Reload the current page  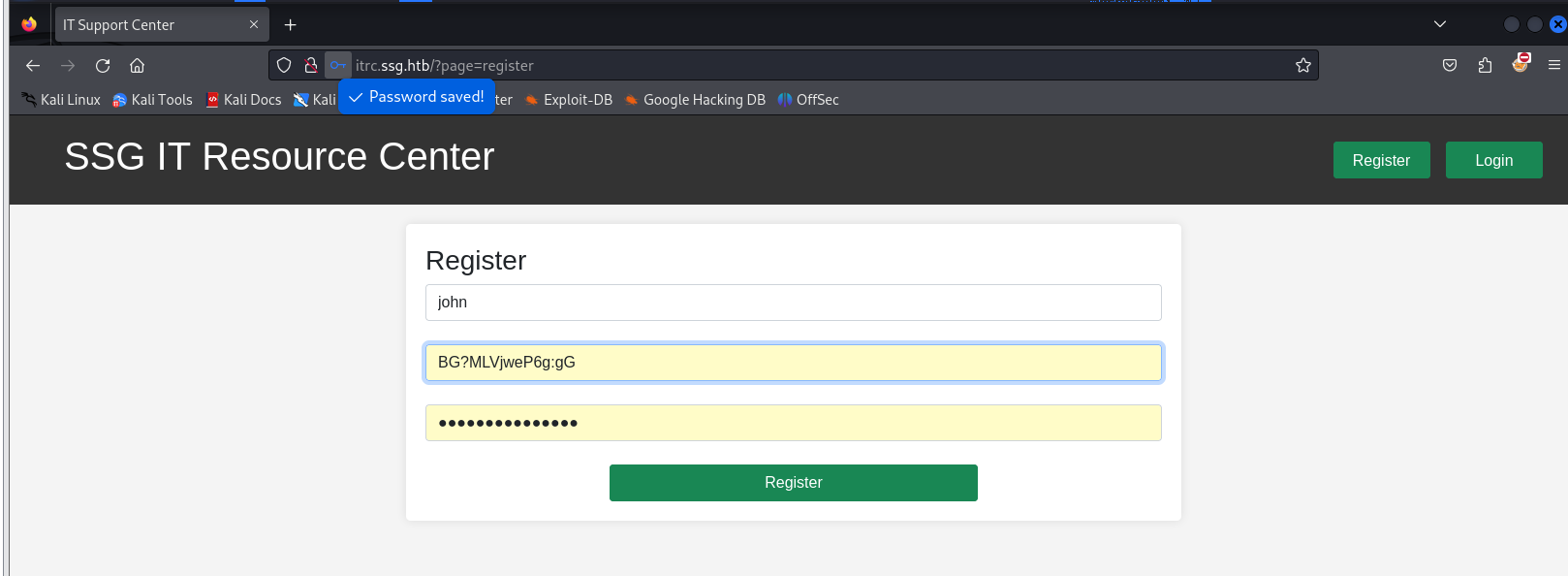(x=103, y=66)
